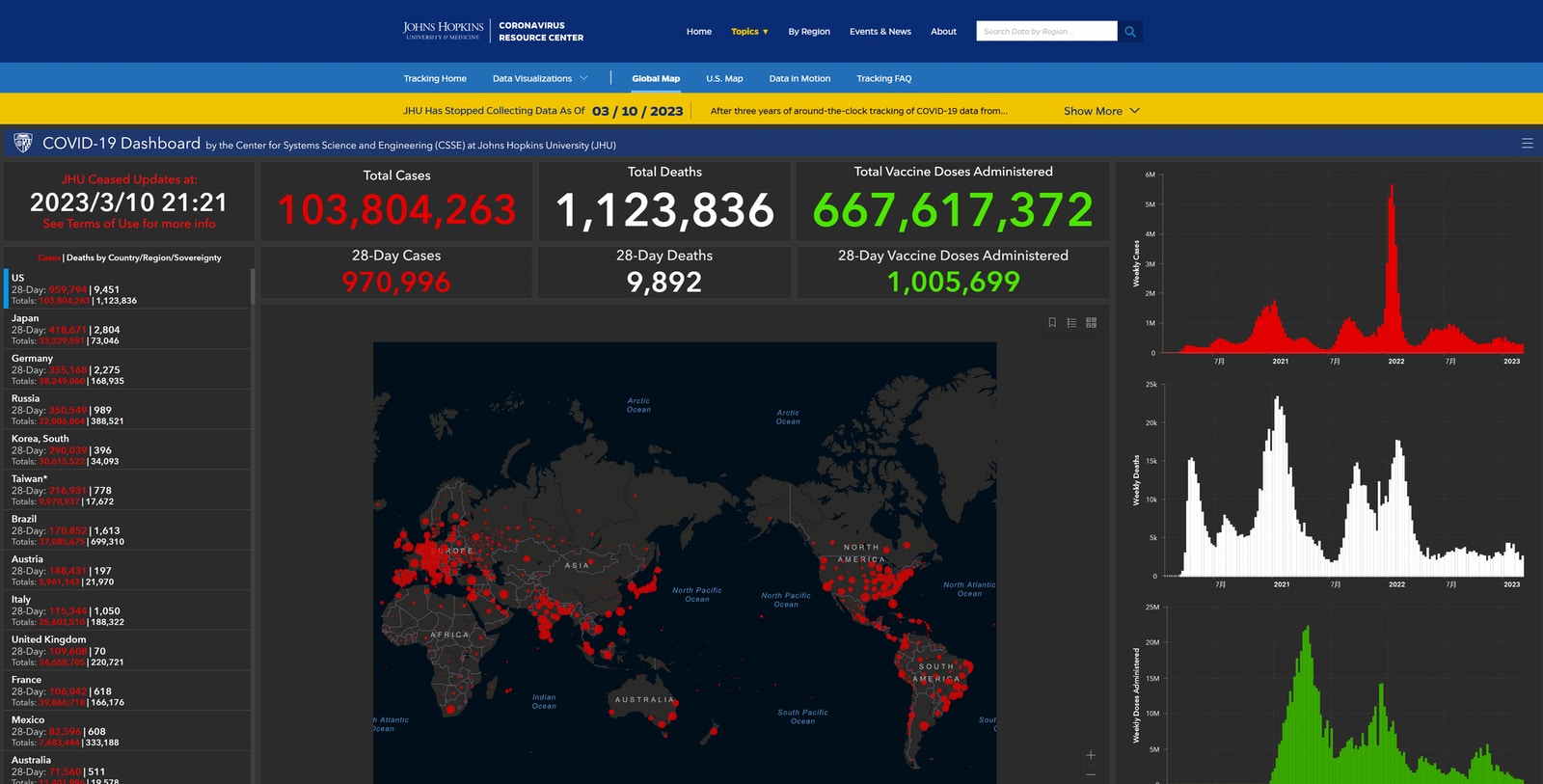Select France in the country list
The height and width of the screenshot is (784, 1543).
(127, 690)
